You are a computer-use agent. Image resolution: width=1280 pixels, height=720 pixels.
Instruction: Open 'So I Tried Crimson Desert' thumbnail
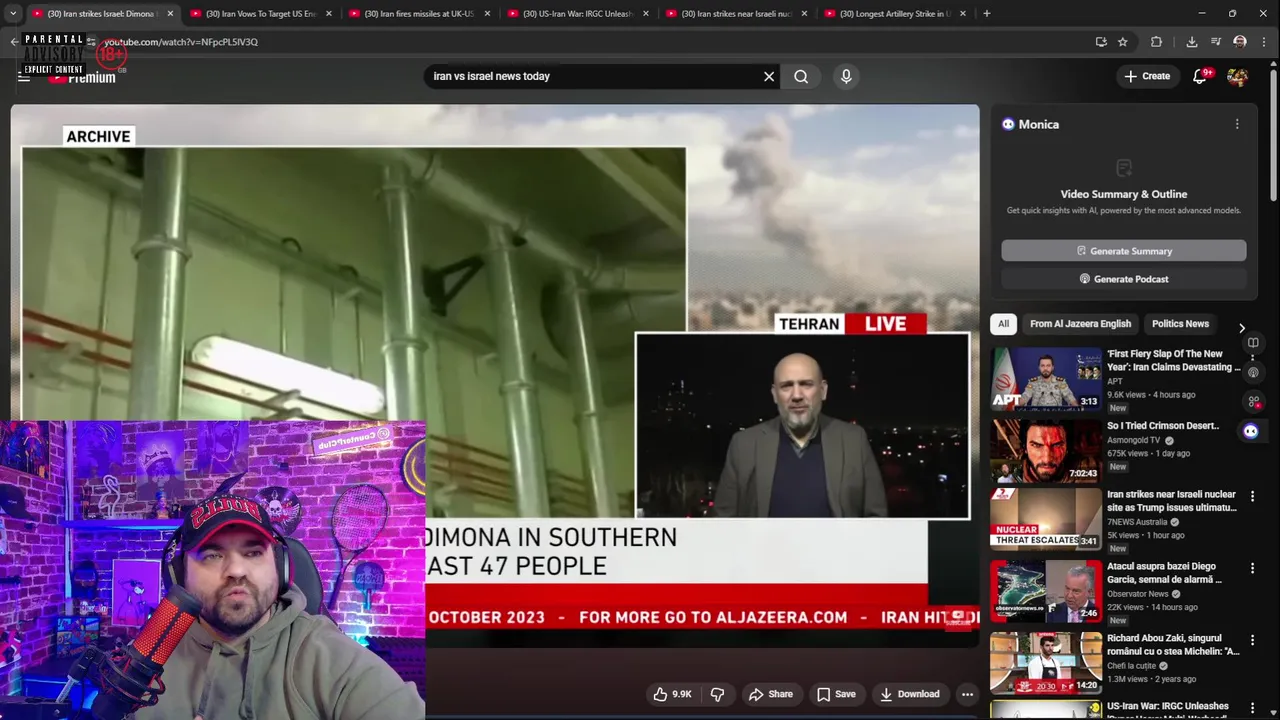(x=1046, y=450)
